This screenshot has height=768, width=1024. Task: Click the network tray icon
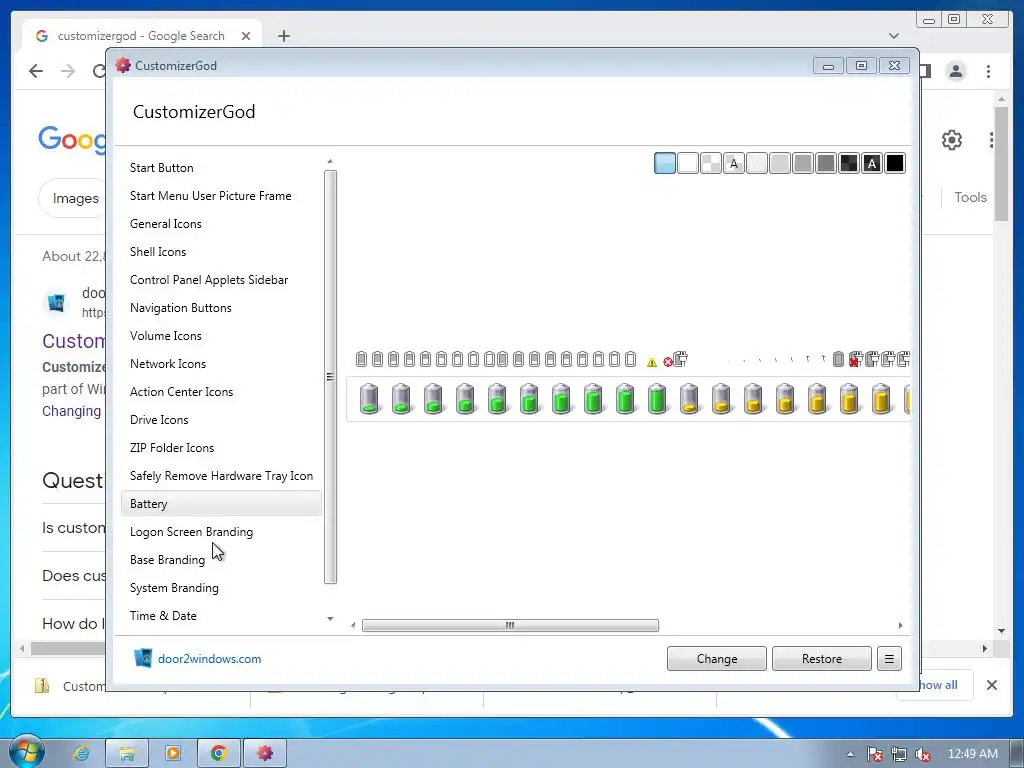(899, 754)
